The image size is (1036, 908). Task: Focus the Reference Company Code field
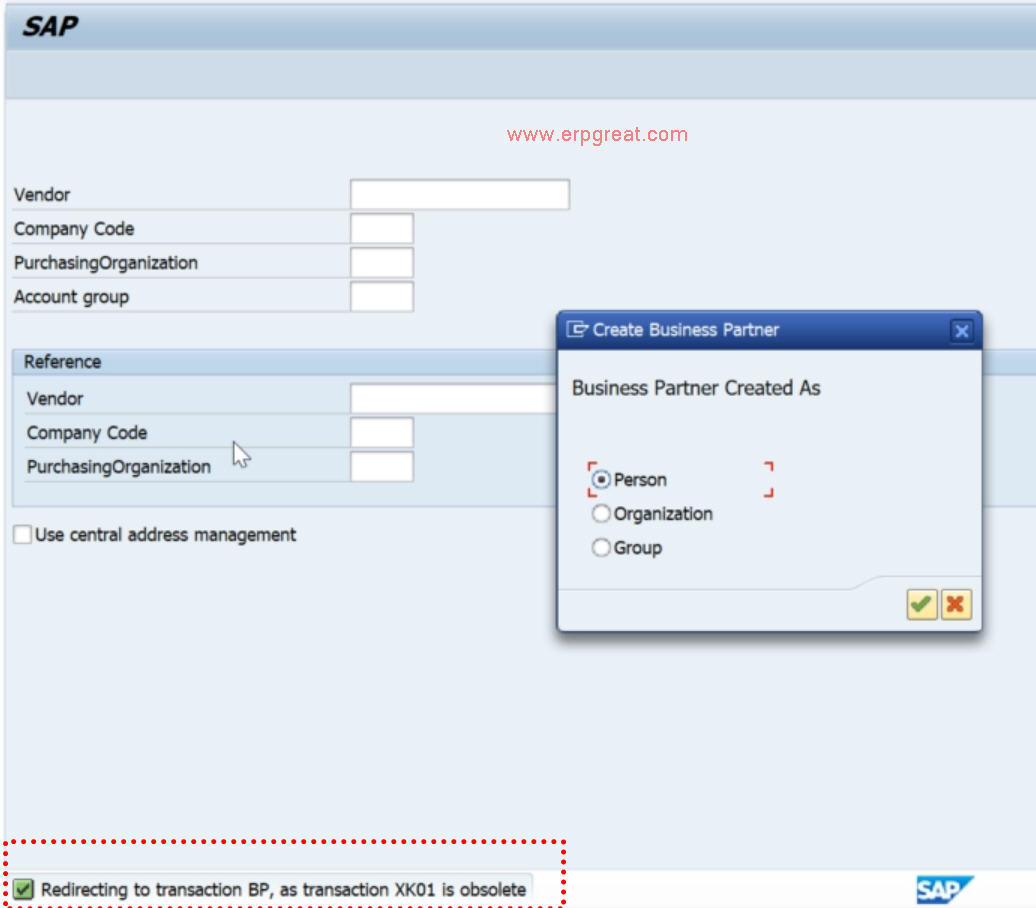point(382,432)
